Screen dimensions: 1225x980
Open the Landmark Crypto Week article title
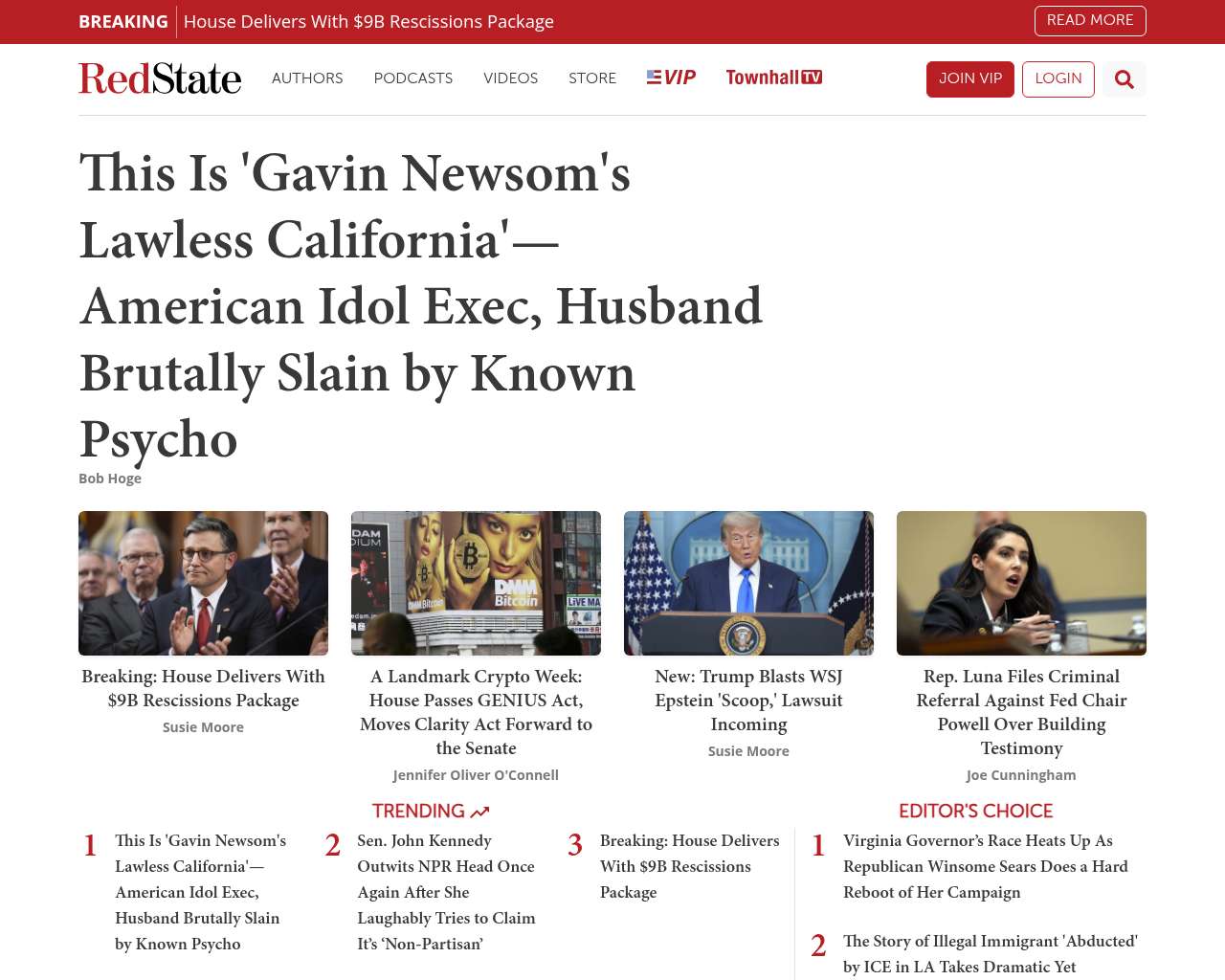476,712
